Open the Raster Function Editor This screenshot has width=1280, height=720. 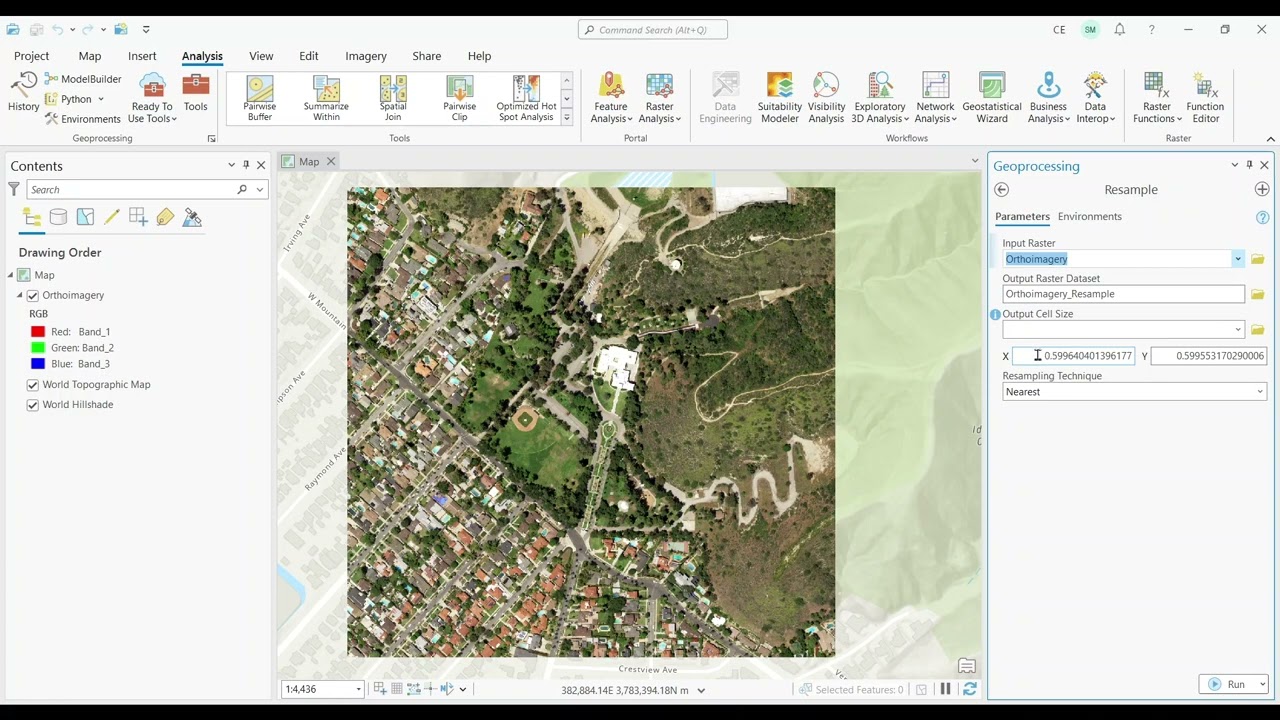[1205, 98]
